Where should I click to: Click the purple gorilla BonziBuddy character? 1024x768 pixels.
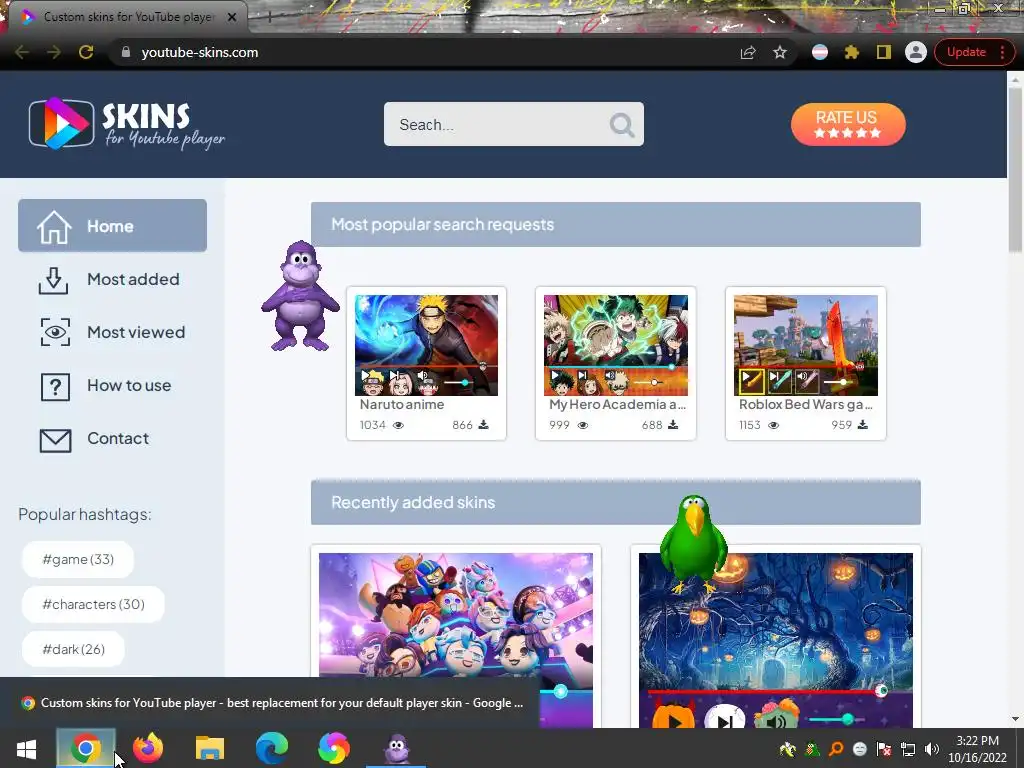coord(300,296)
